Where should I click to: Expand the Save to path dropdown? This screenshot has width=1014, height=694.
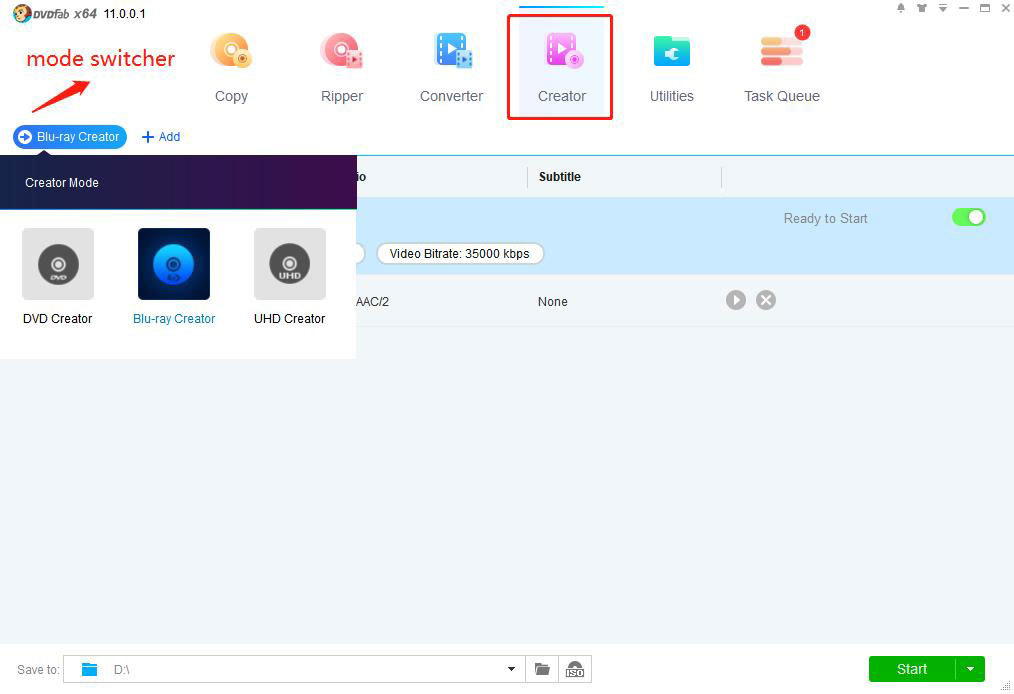pyautogui.click(x=511, y=669)
